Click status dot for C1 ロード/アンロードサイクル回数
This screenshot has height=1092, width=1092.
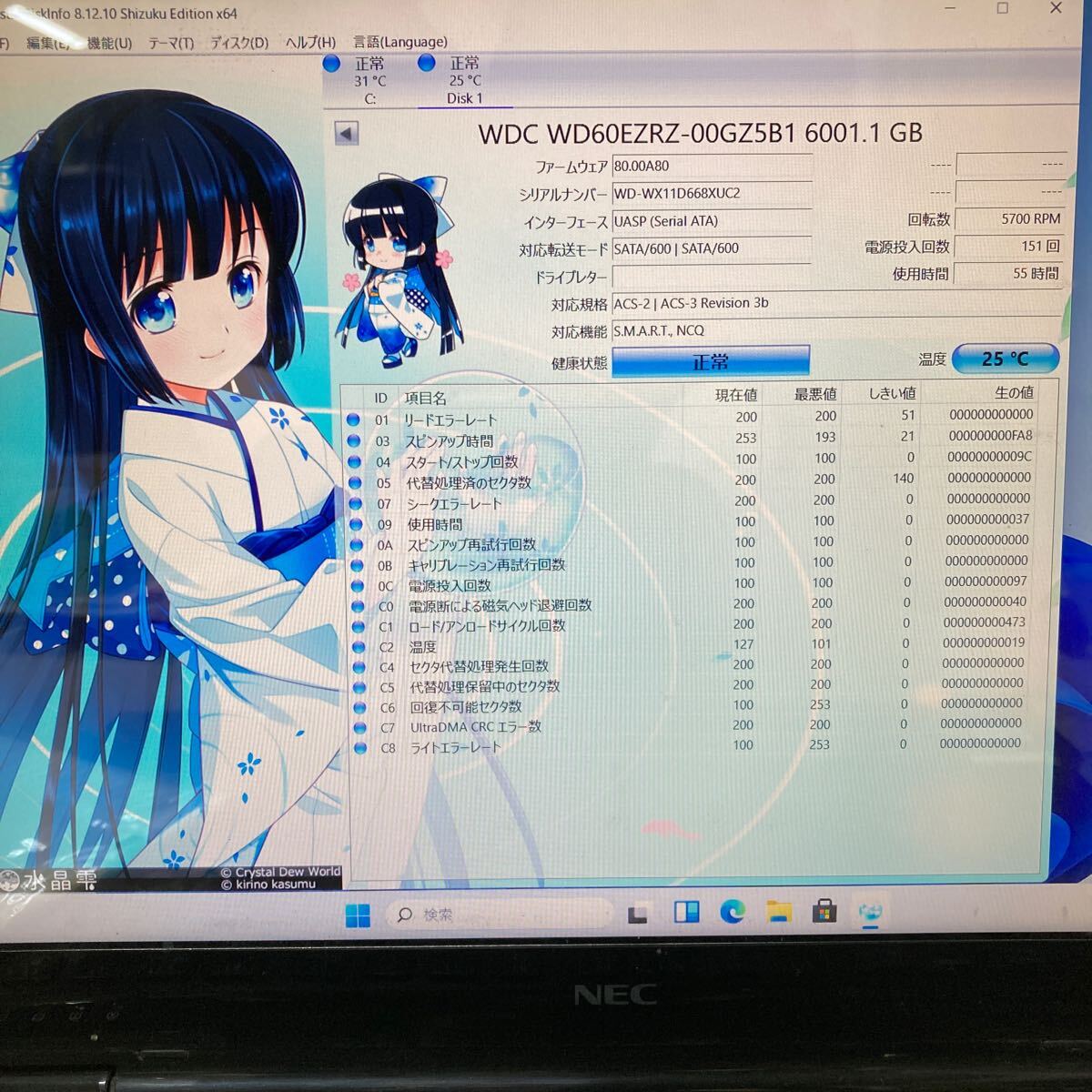coord(358,627)
